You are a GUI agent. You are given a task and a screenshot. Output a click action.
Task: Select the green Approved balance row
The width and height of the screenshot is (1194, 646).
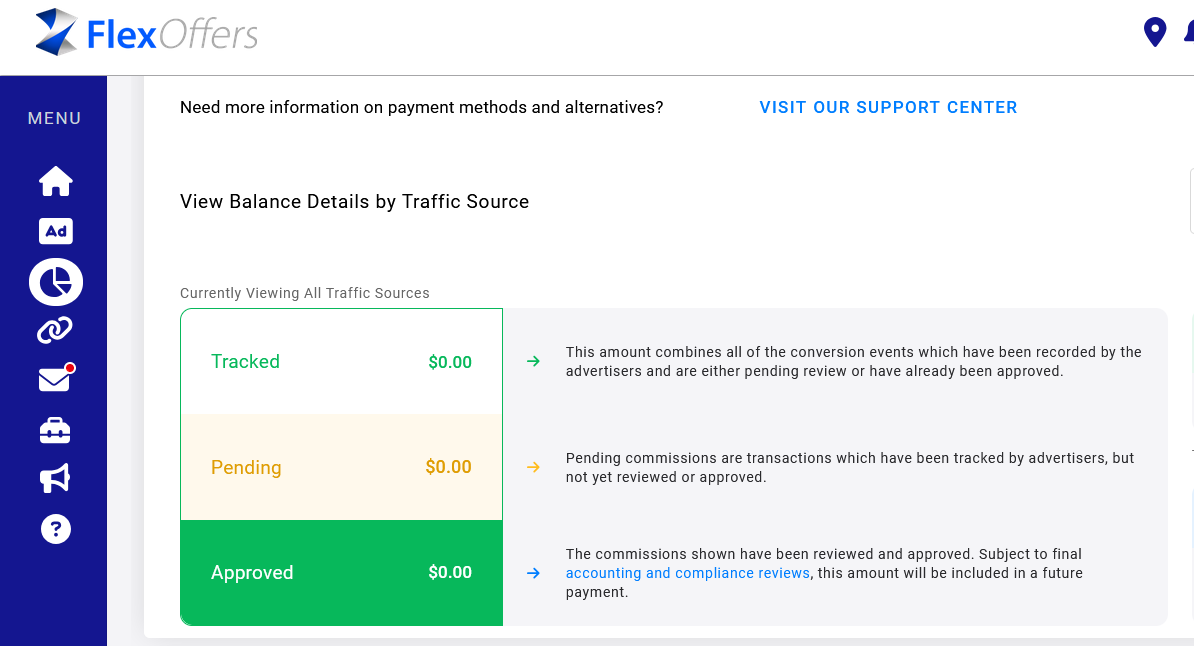[x=341, y=573]
